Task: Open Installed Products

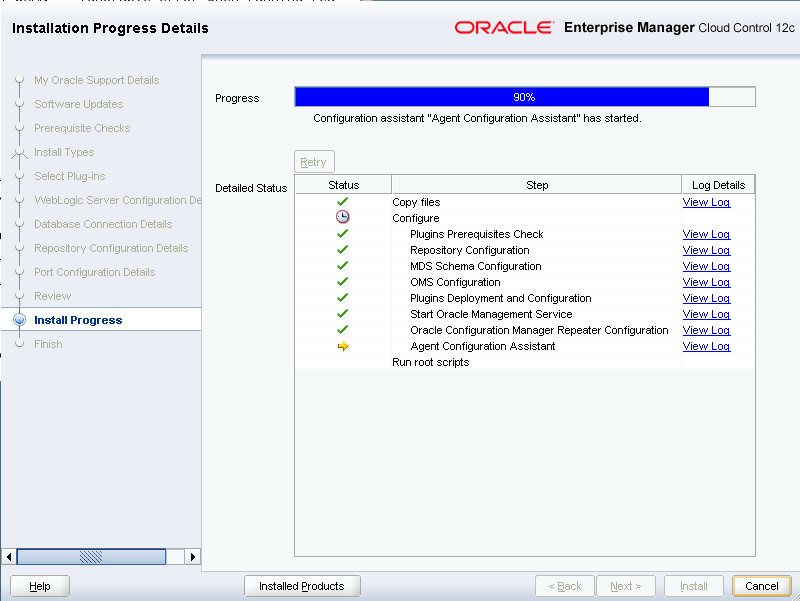Action: tap(302, 586)
